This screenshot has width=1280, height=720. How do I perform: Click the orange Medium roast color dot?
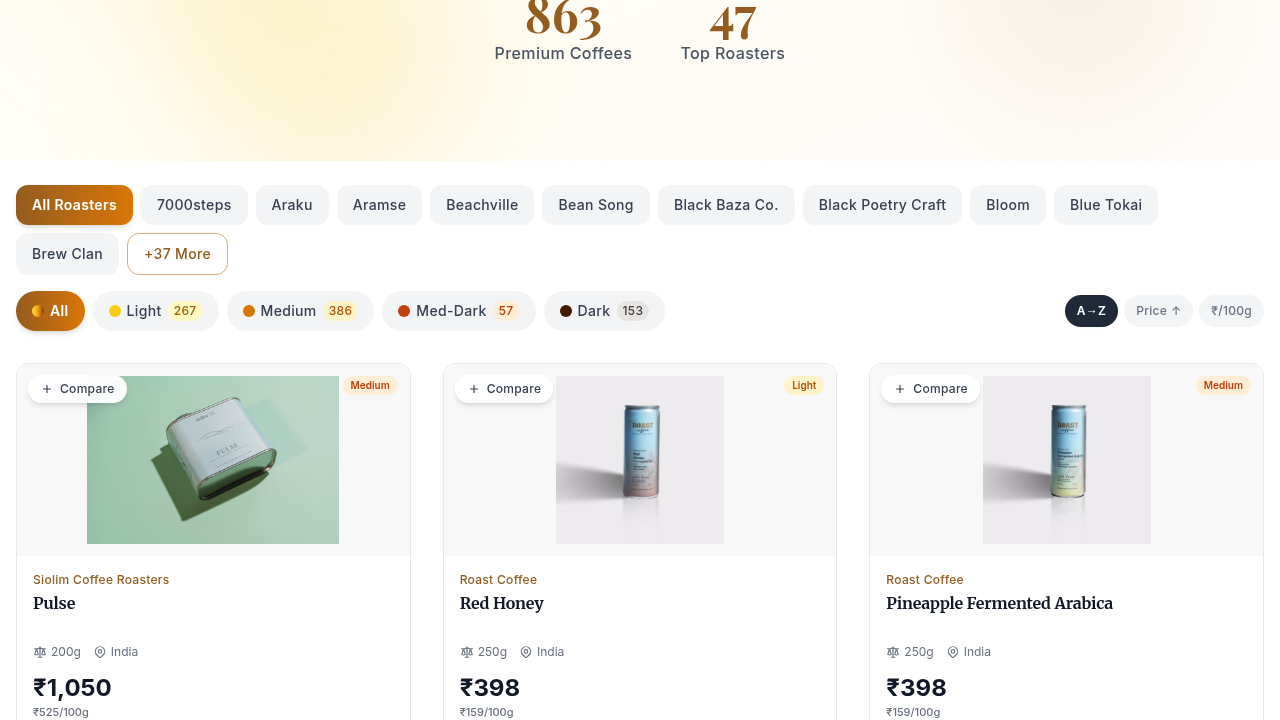247,311
